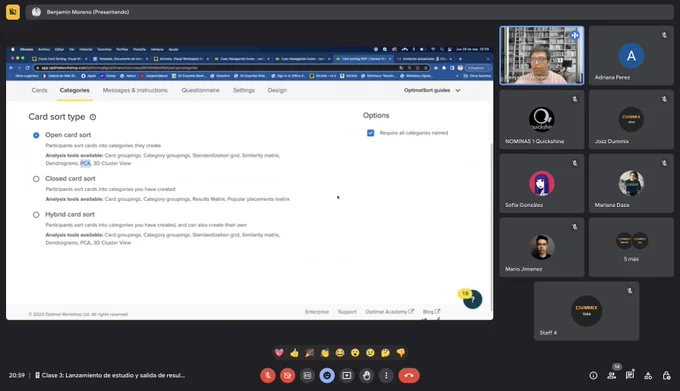Open the Archivo menu in the macOS bar
The image size is (680, 391).
coord(44,49)
